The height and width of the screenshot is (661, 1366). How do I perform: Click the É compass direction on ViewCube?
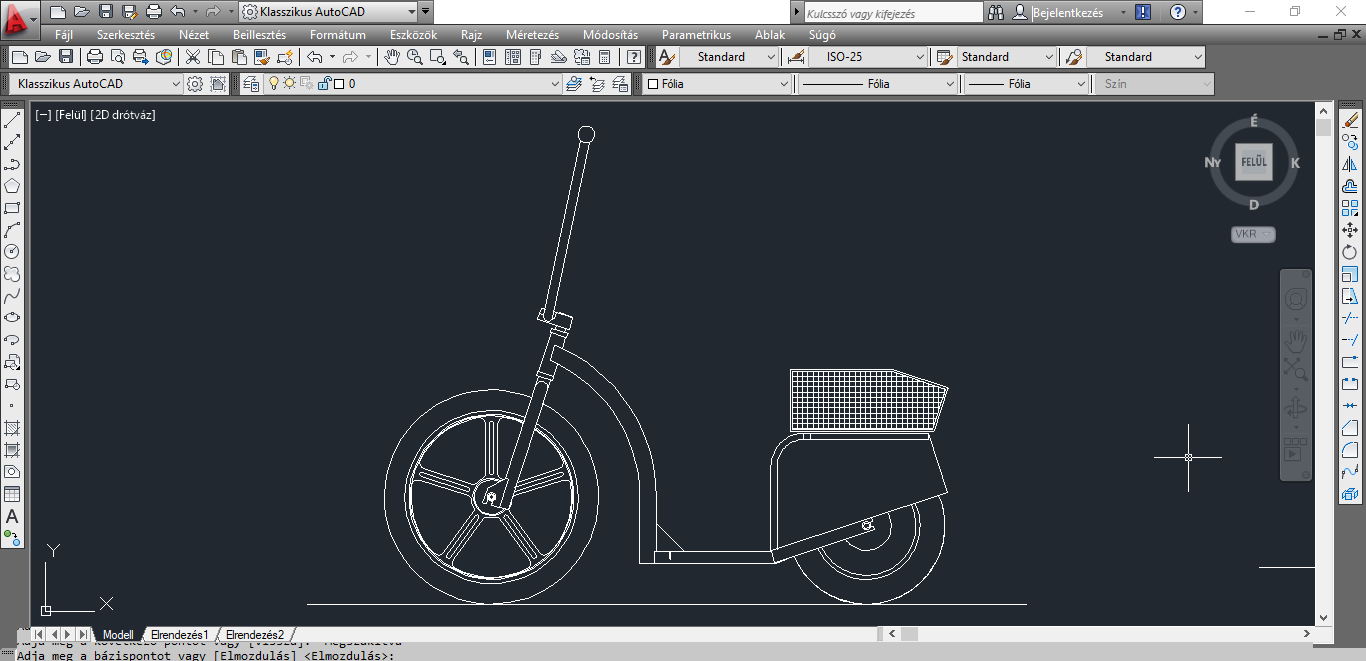coord(1254,122)
